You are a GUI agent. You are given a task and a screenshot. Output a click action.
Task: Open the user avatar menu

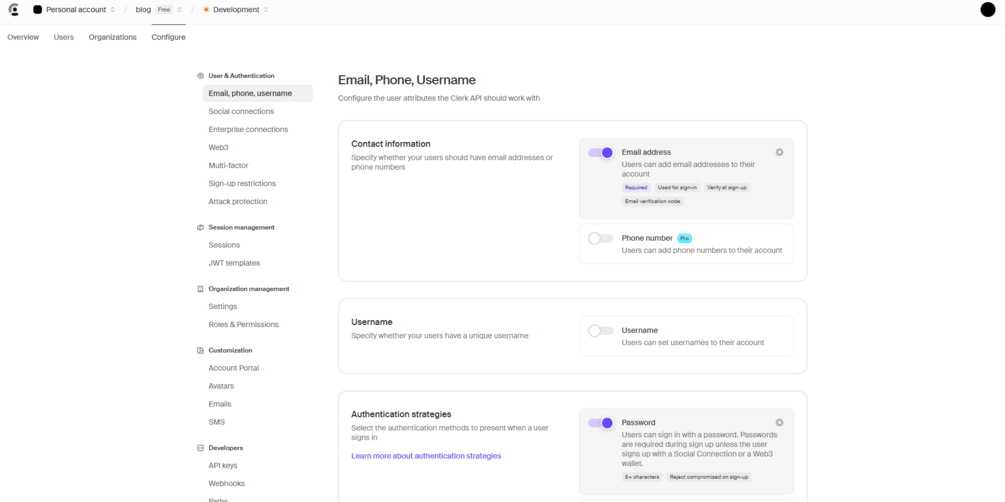[x=987, y=10]
